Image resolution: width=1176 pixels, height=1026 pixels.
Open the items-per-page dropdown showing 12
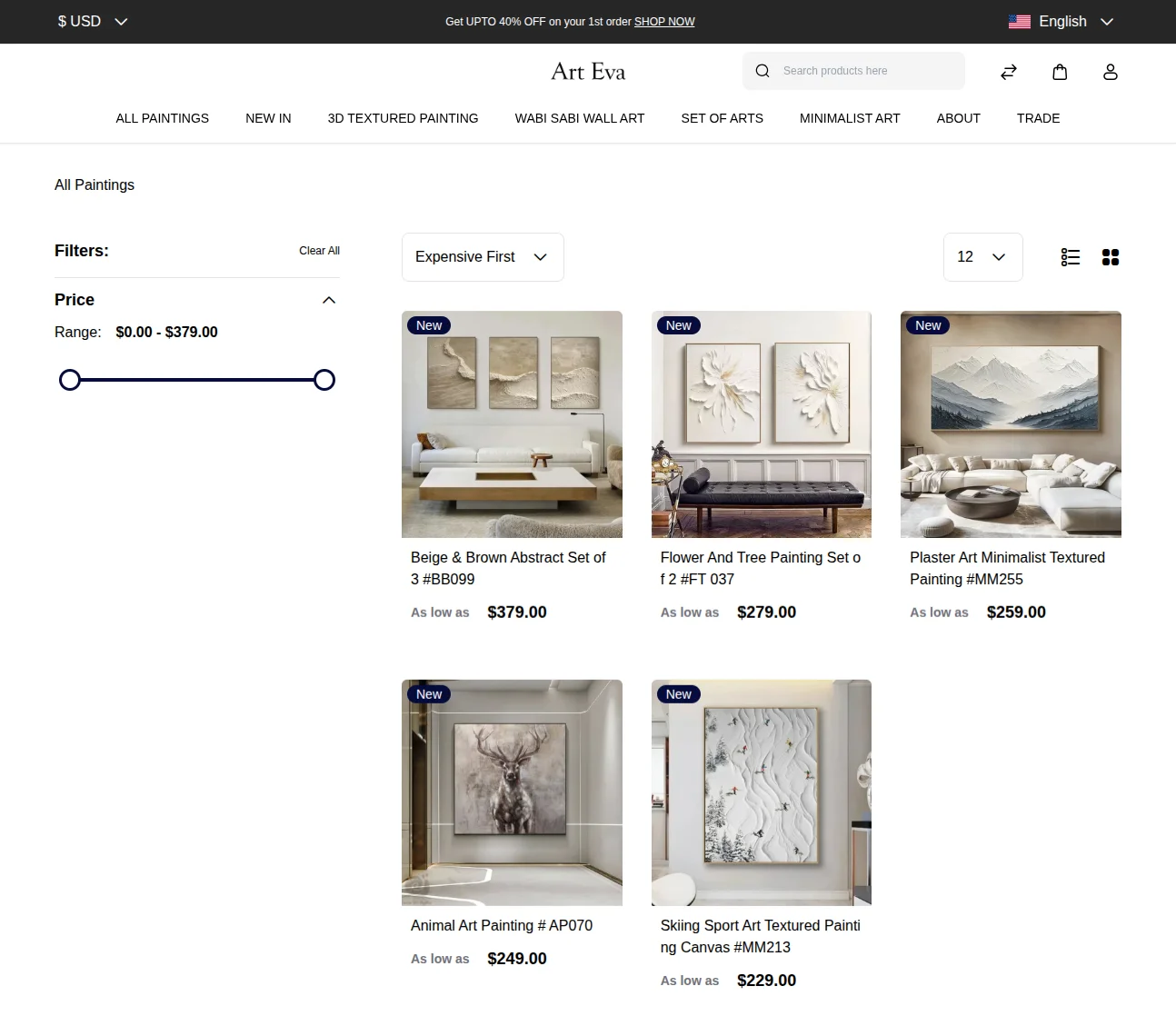pos(982,257)
